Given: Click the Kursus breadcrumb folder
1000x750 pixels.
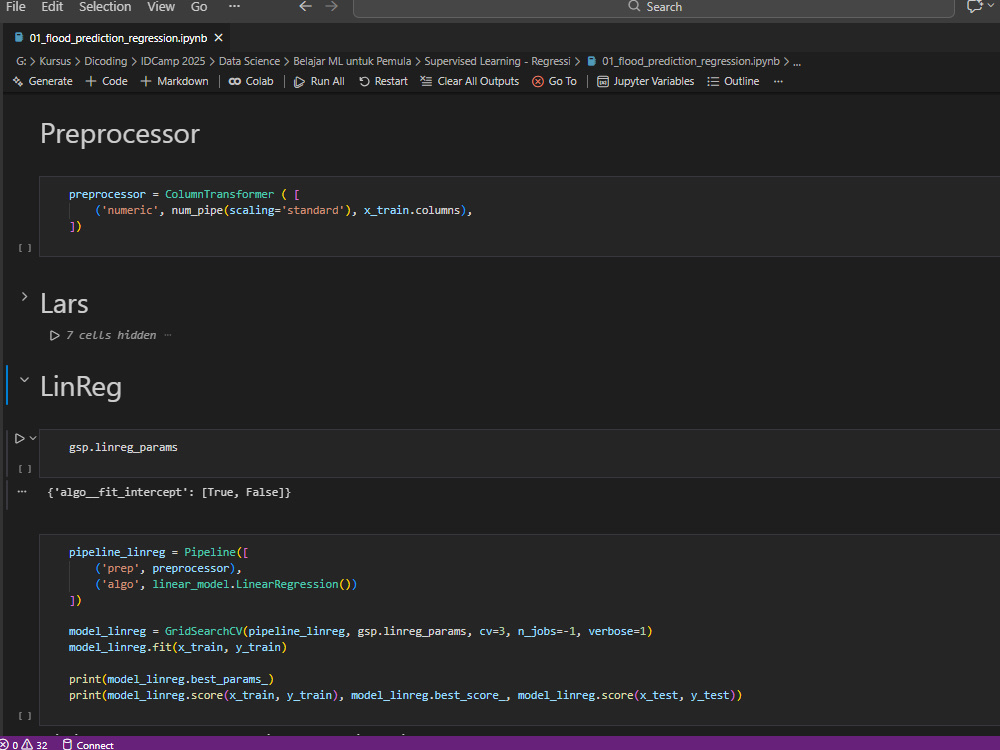Looking at the screenshot, I should (x=55, y=61).
